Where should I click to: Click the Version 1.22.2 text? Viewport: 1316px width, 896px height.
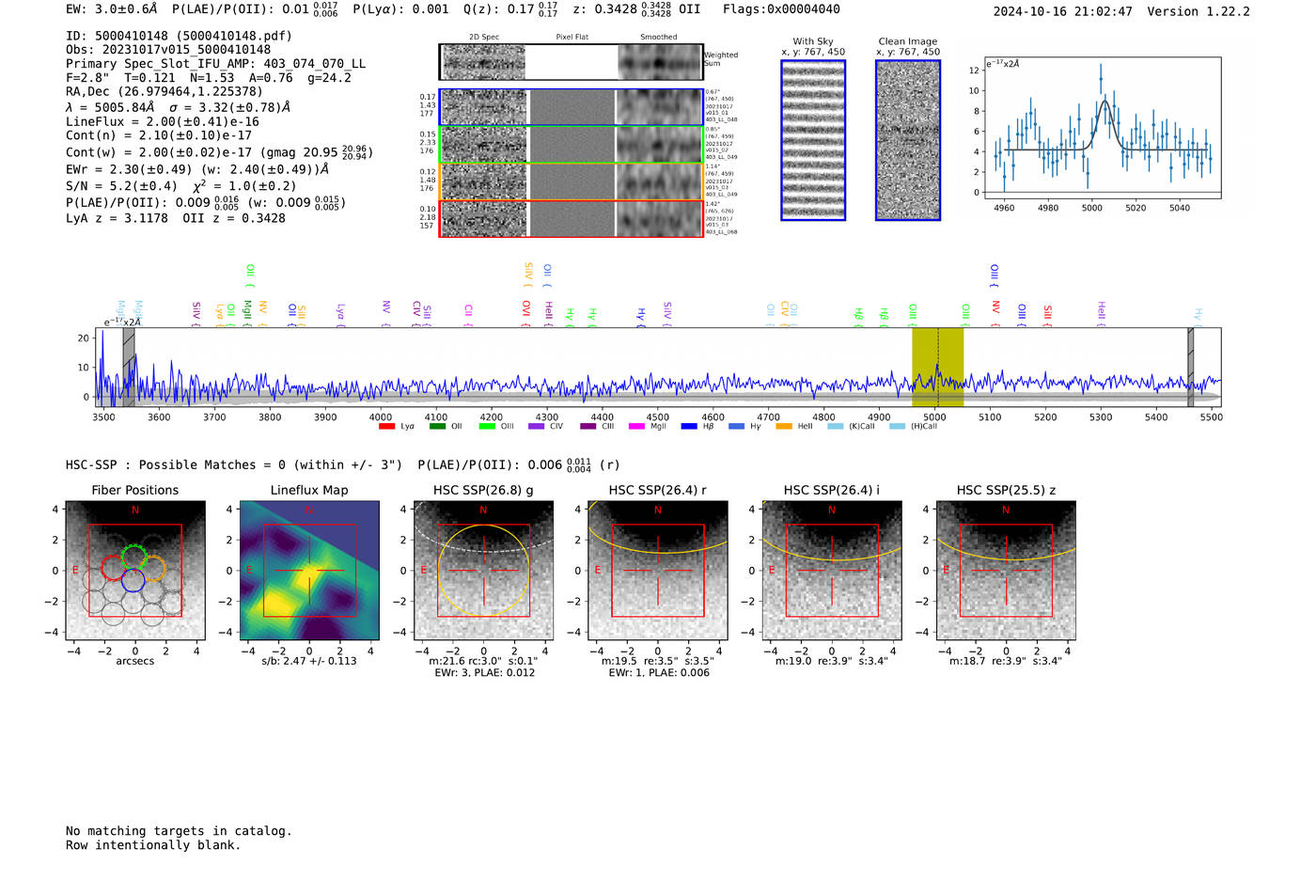point(1198,12)
